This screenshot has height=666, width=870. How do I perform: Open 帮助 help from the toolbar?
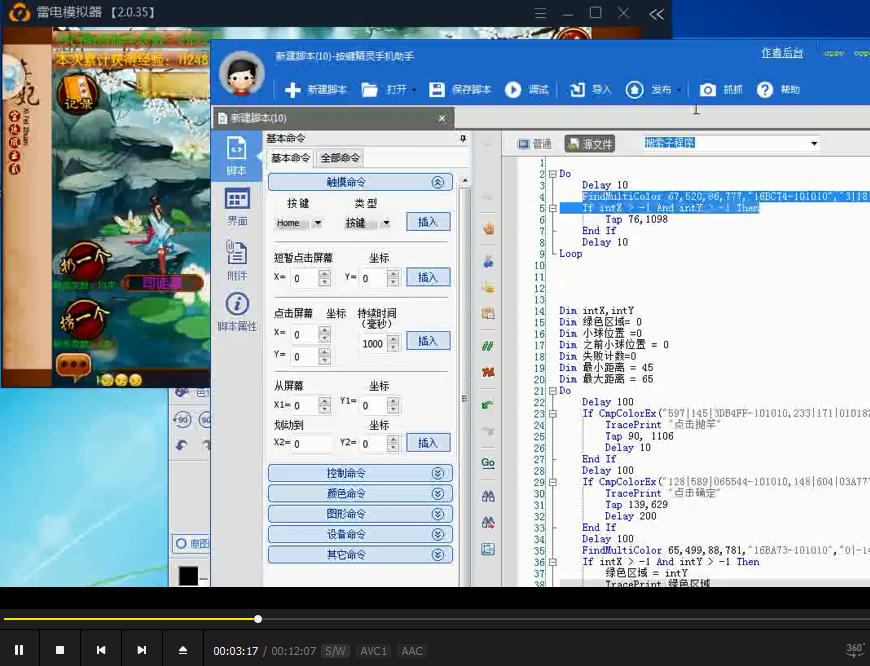pos(765,90)
